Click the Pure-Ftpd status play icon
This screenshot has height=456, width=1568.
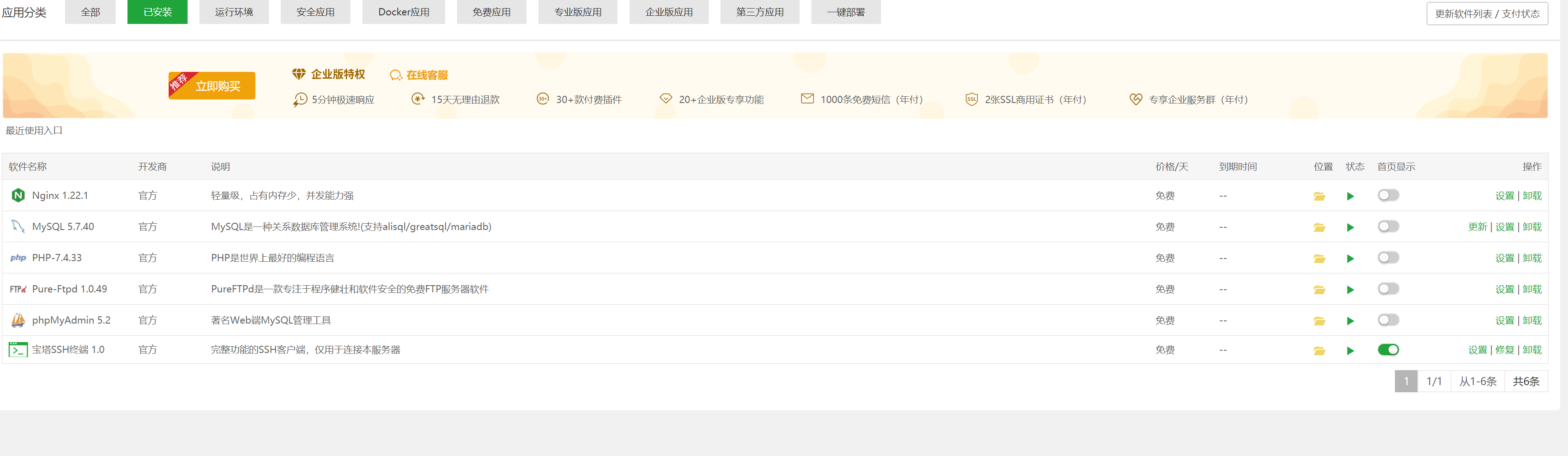pyautogui.click(x=1350, y=289)
